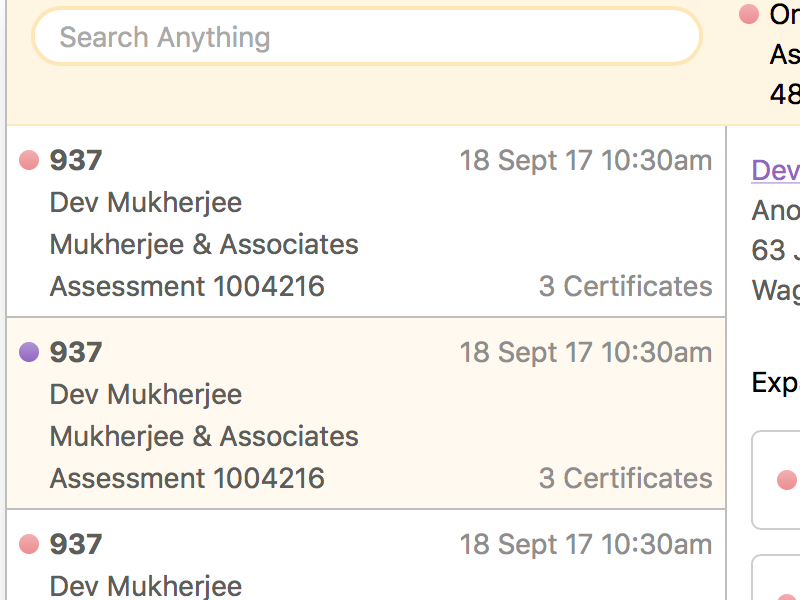Open 3 Certificates on the highlighted entry
Screen dimensions: 800x600
(625, 479)
